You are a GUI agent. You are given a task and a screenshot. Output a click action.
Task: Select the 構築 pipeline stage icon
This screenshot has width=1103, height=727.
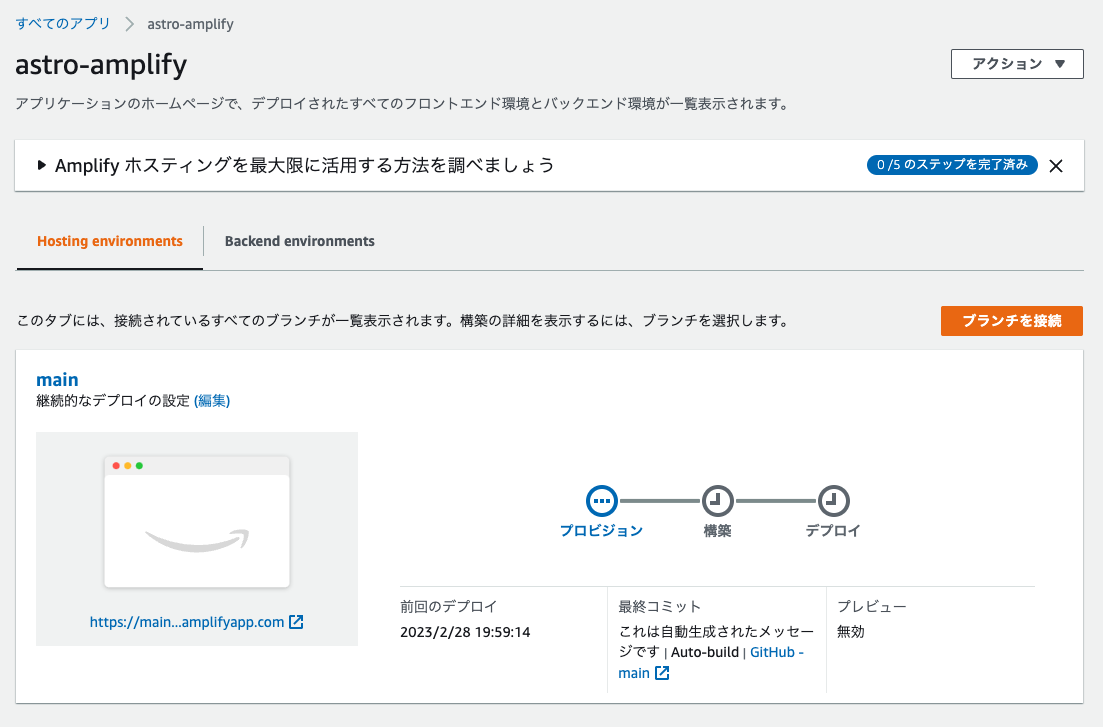[717, 501]
